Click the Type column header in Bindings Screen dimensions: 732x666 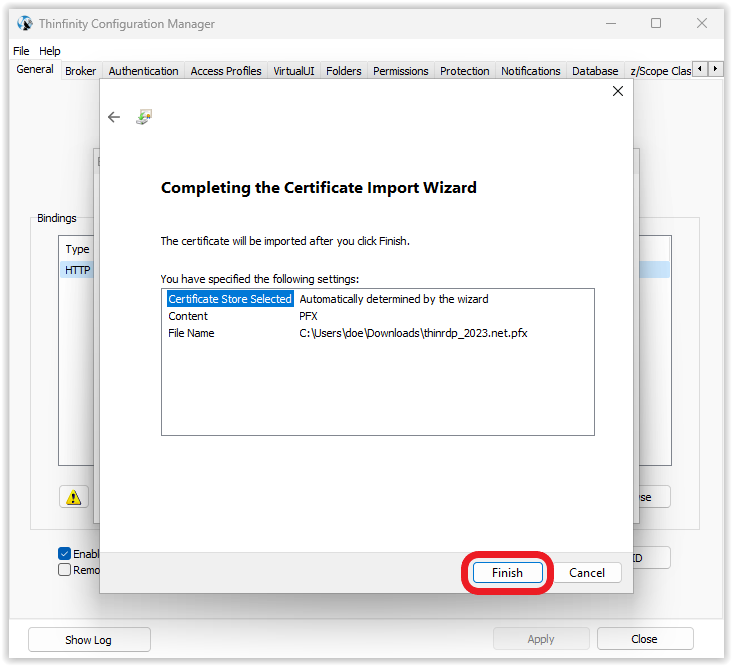pos(77,249)
